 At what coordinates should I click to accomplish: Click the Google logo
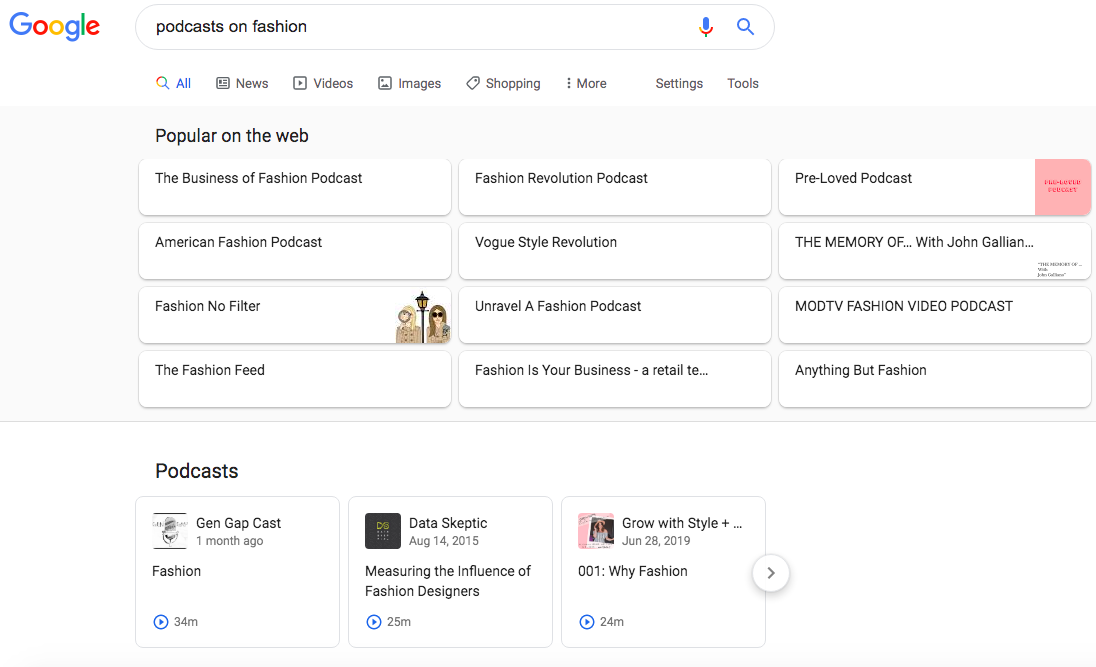click(55, 27)
